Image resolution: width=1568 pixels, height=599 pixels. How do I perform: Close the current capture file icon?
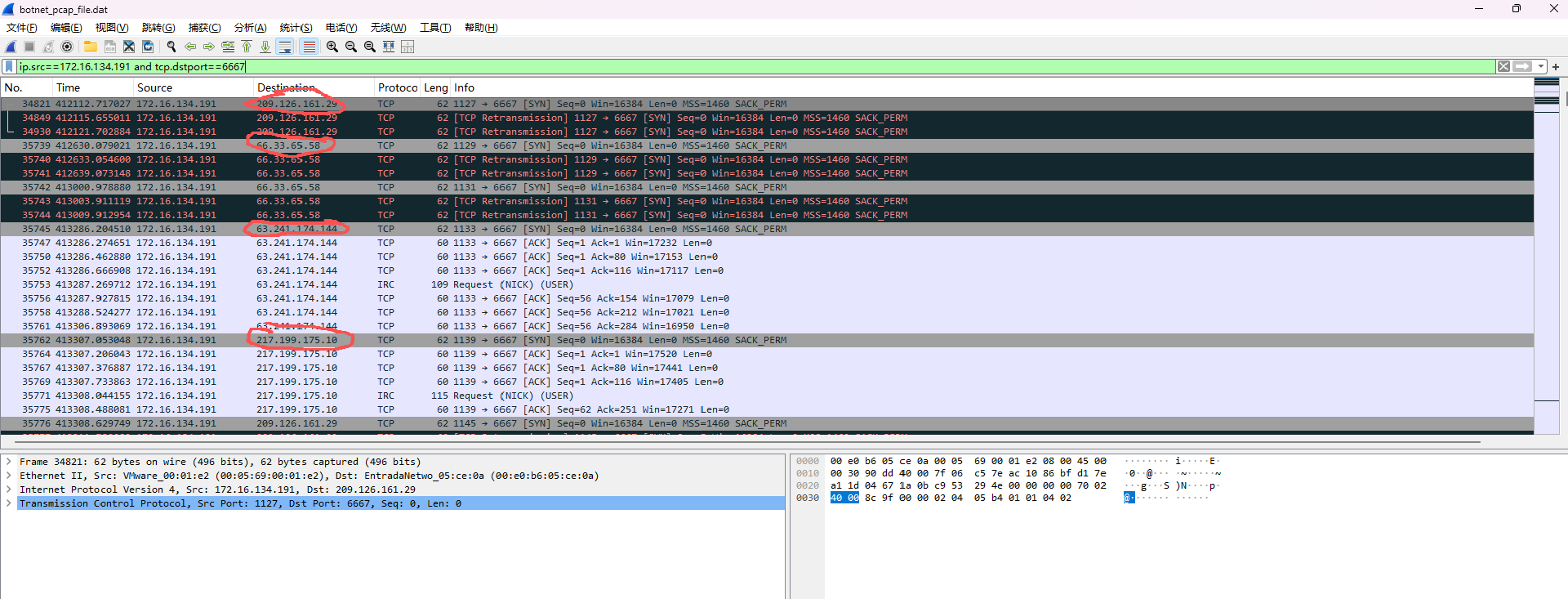[x=129, y=47]
